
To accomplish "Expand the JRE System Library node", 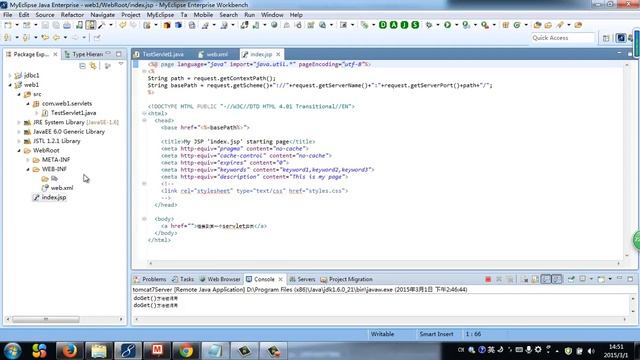I will [19, 122].
